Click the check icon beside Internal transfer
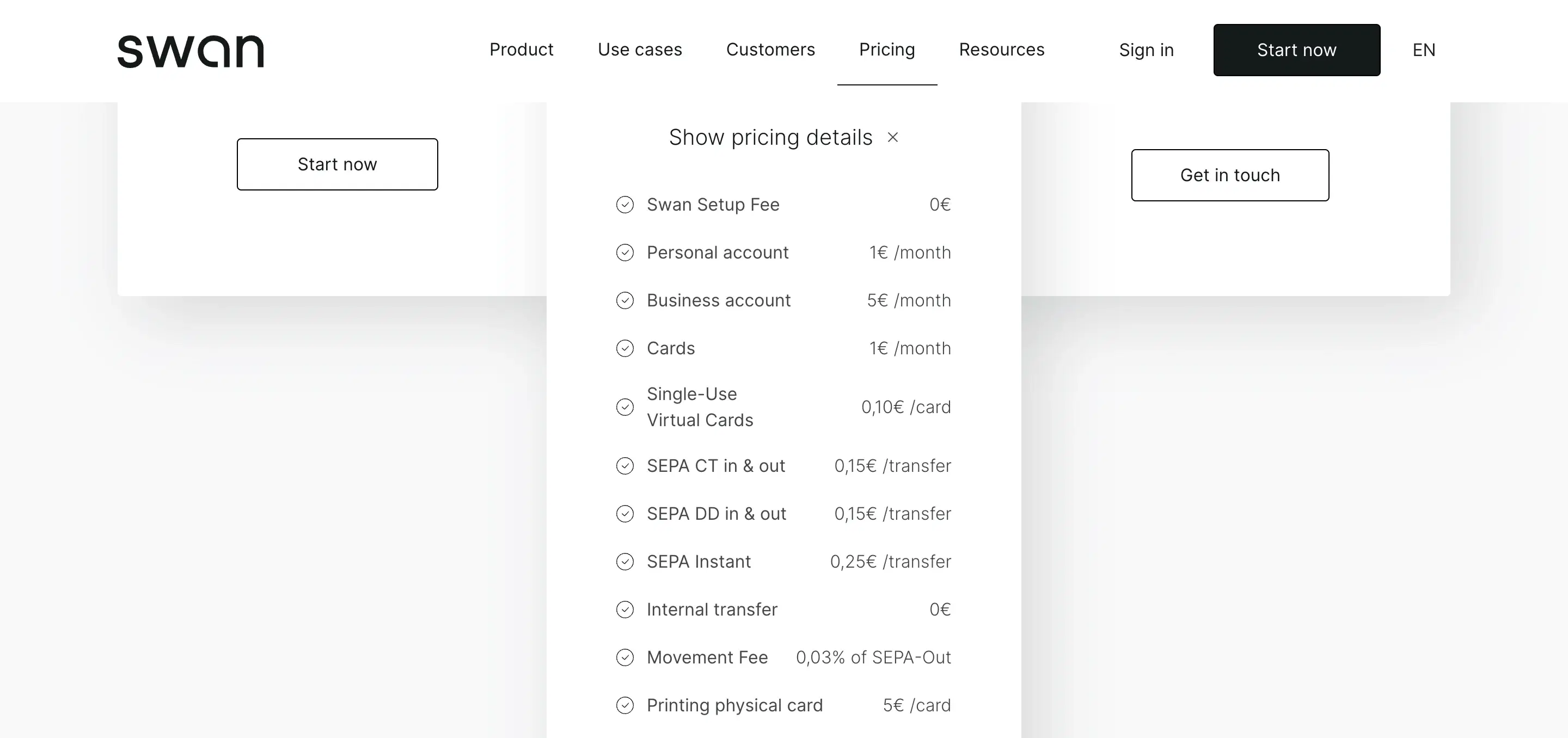 pos(625,610)
